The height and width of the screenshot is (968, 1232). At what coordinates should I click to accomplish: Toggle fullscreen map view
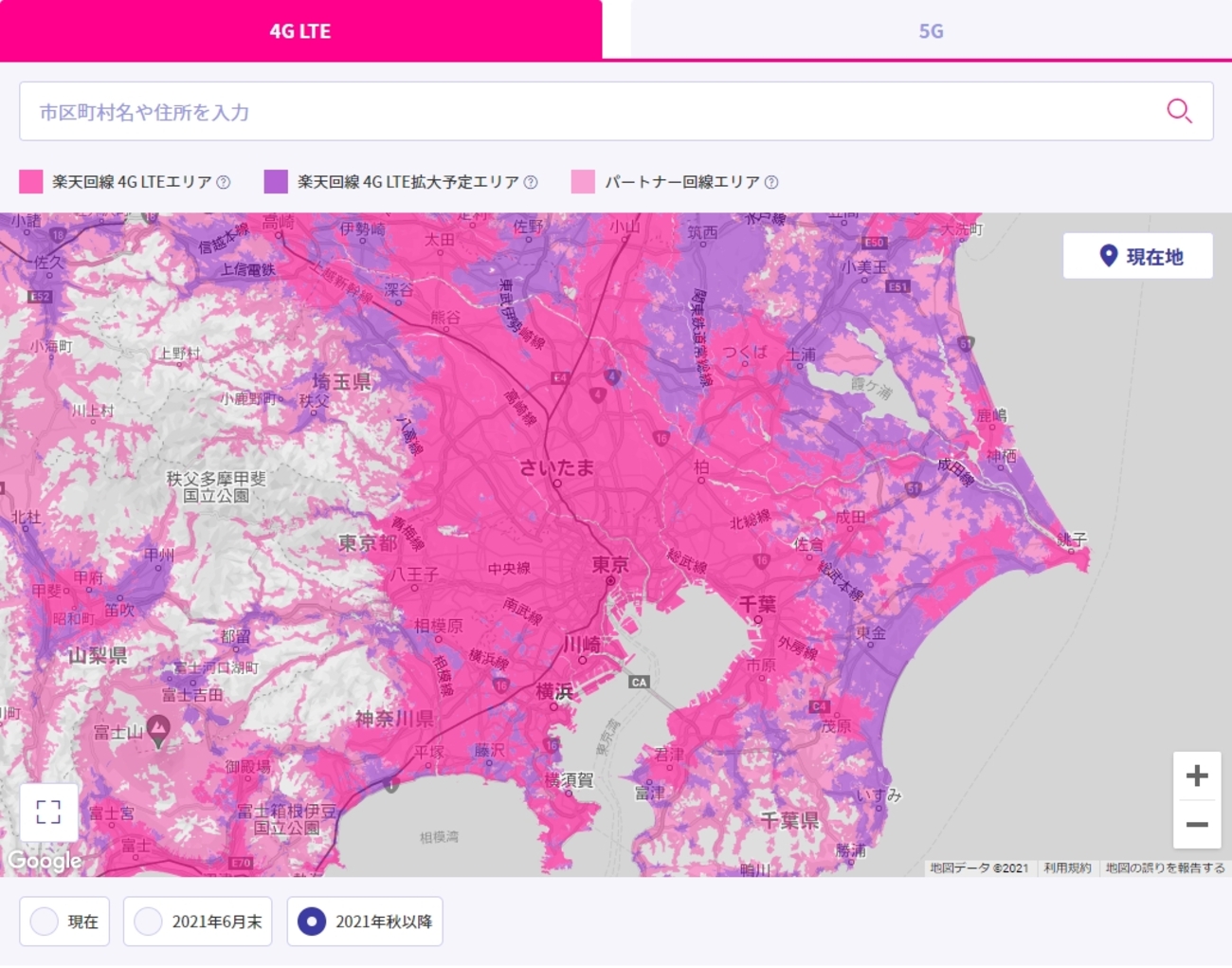(x=48, y=812)
